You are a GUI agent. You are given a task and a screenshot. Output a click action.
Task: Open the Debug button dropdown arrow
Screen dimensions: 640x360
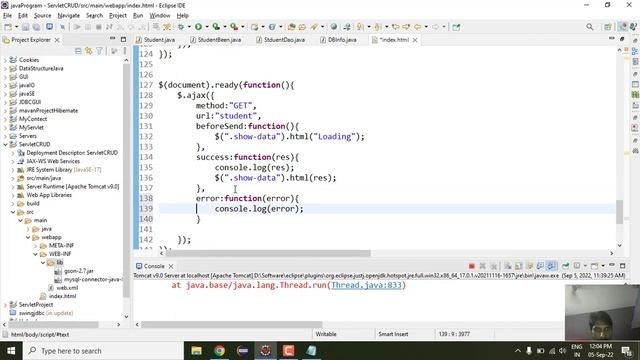(x=189, y=27)
